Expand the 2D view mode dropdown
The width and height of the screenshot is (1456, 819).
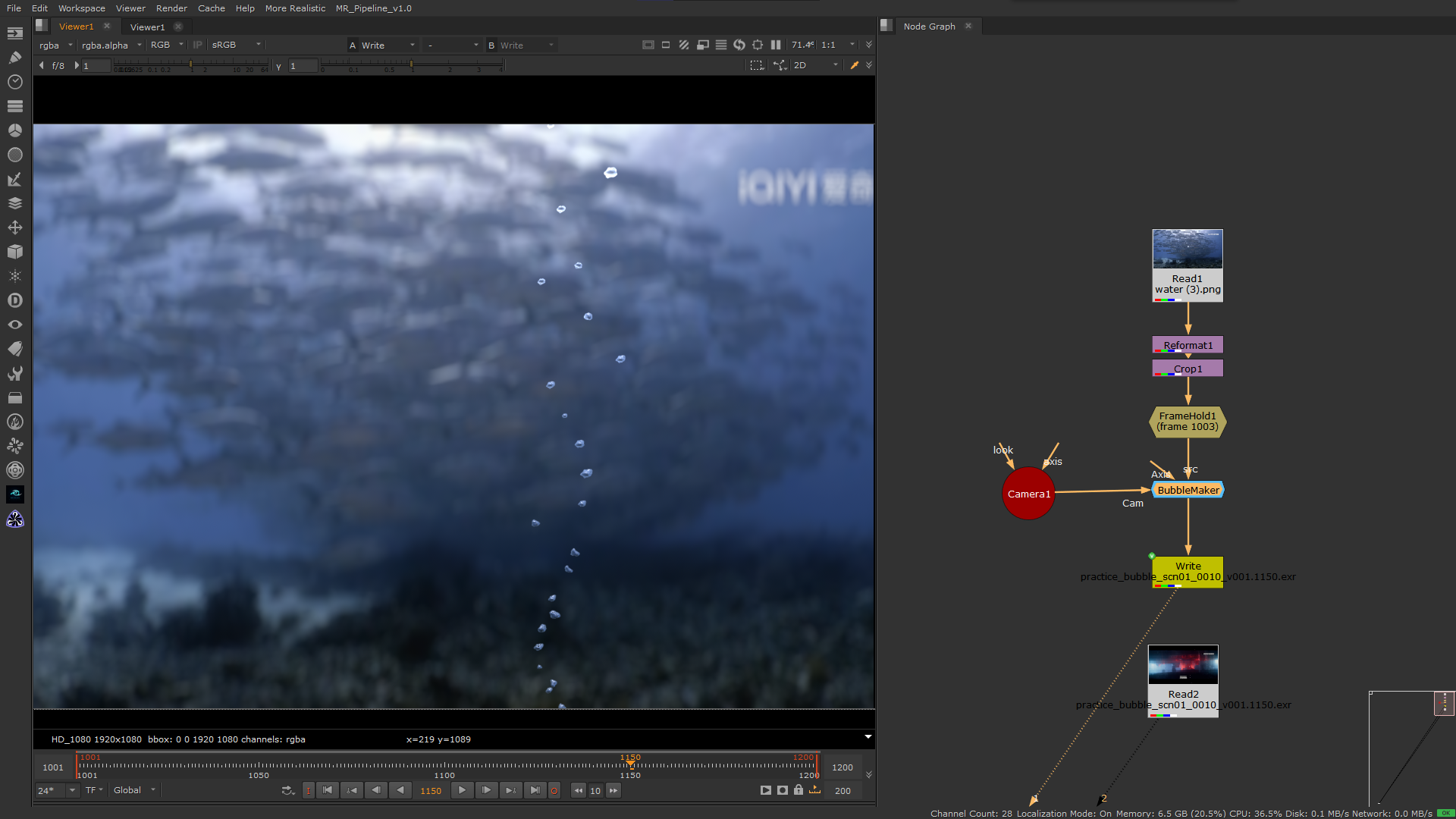coord(815,65)
